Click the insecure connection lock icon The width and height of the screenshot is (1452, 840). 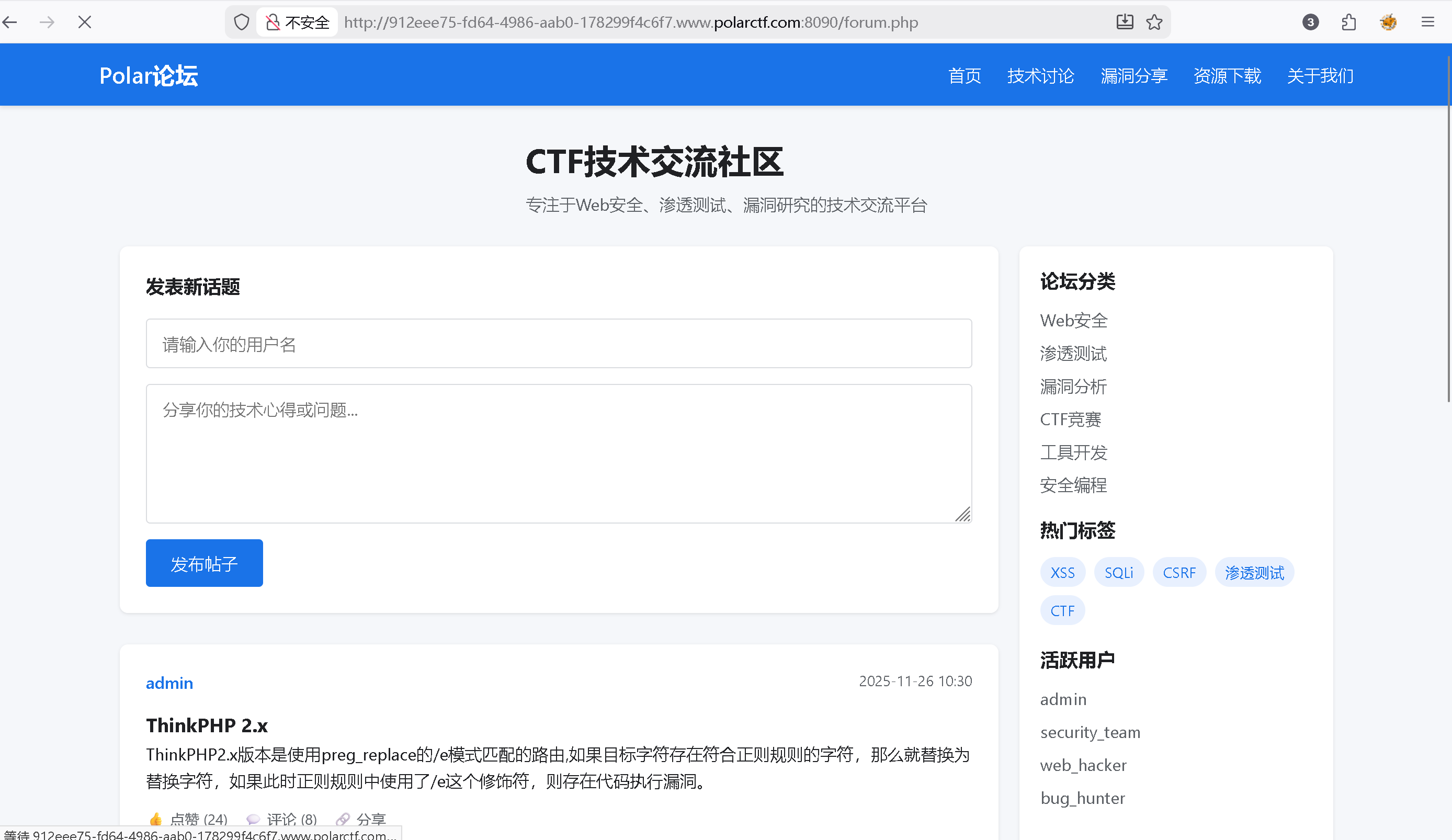pos(273,22)
